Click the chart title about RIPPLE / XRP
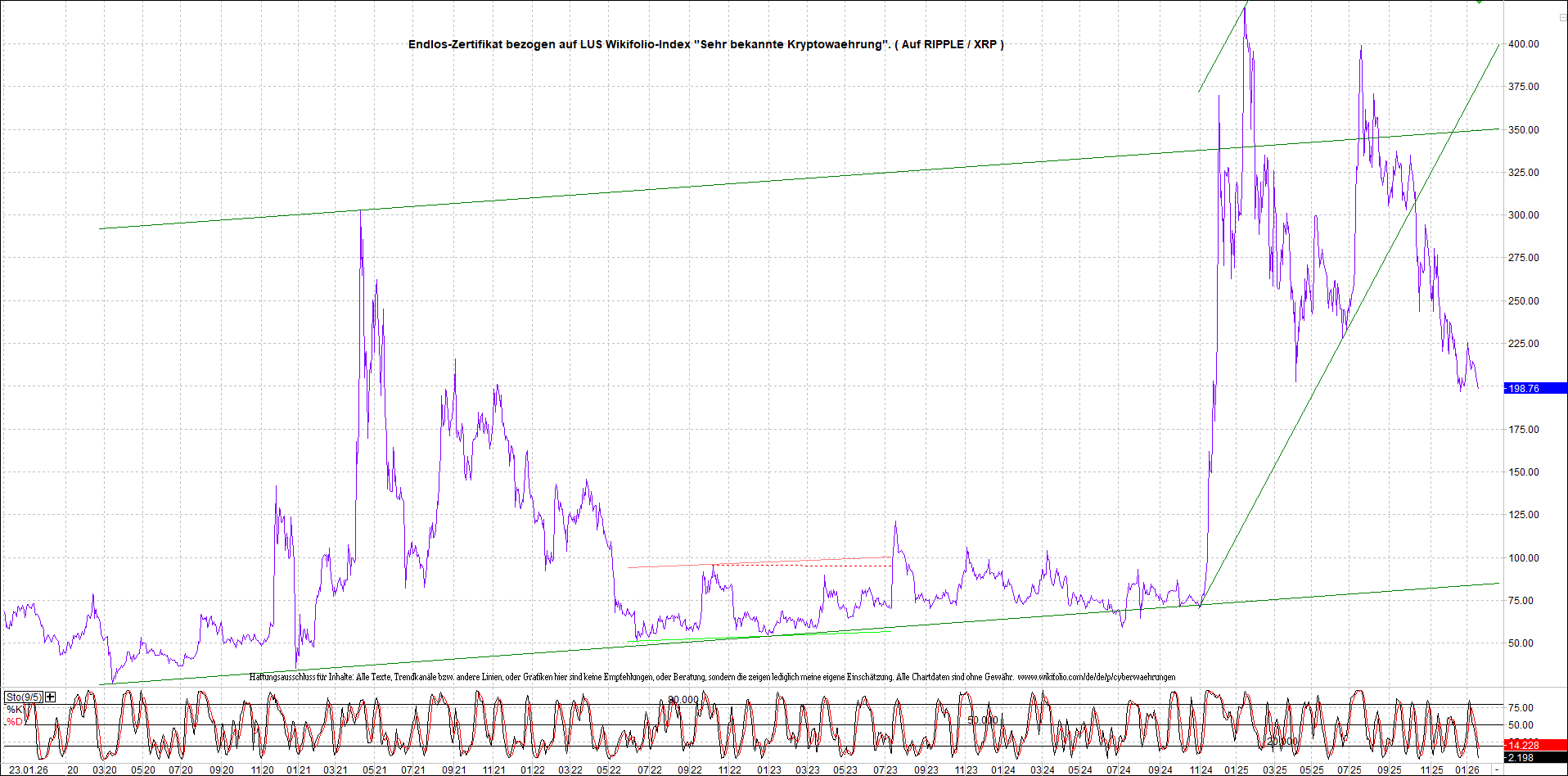This screenshot has height=776, width=1568. tap(705, 44)
